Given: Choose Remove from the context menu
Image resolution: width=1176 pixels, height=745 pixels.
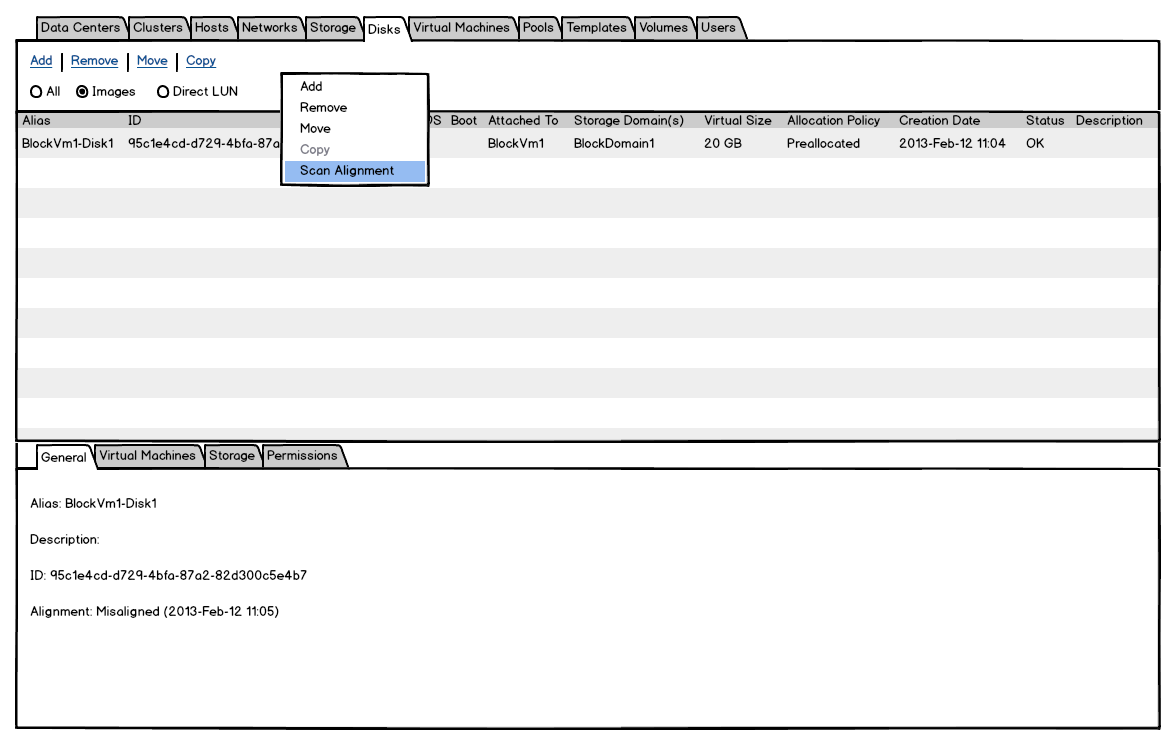Looking at the screenshot, I should coord(323,108).
